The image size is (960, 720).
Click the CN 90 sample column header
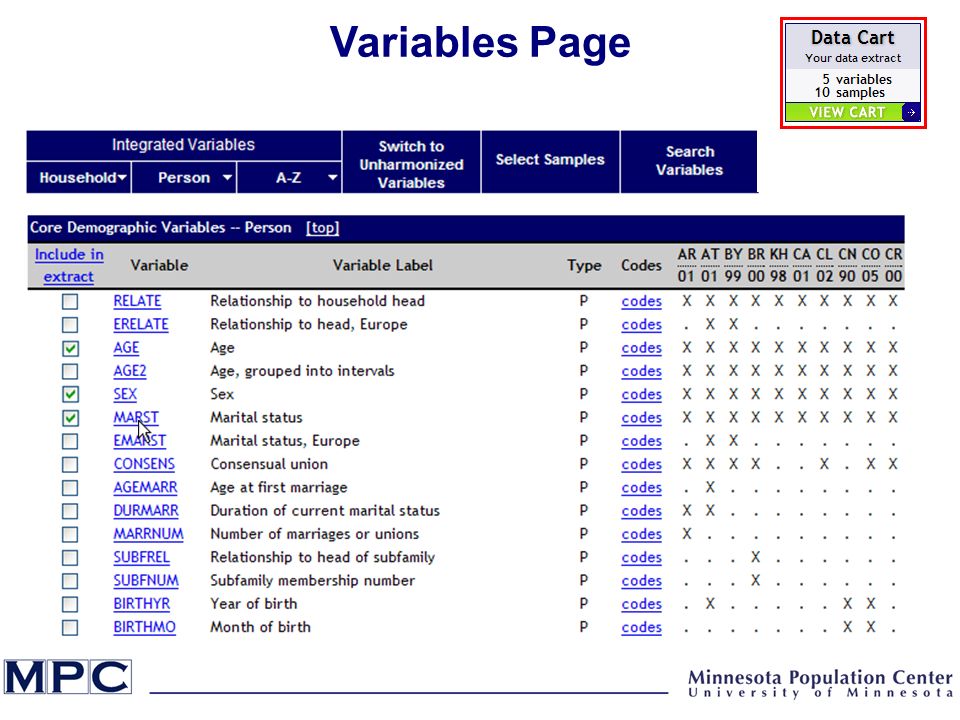click(847, 265)
